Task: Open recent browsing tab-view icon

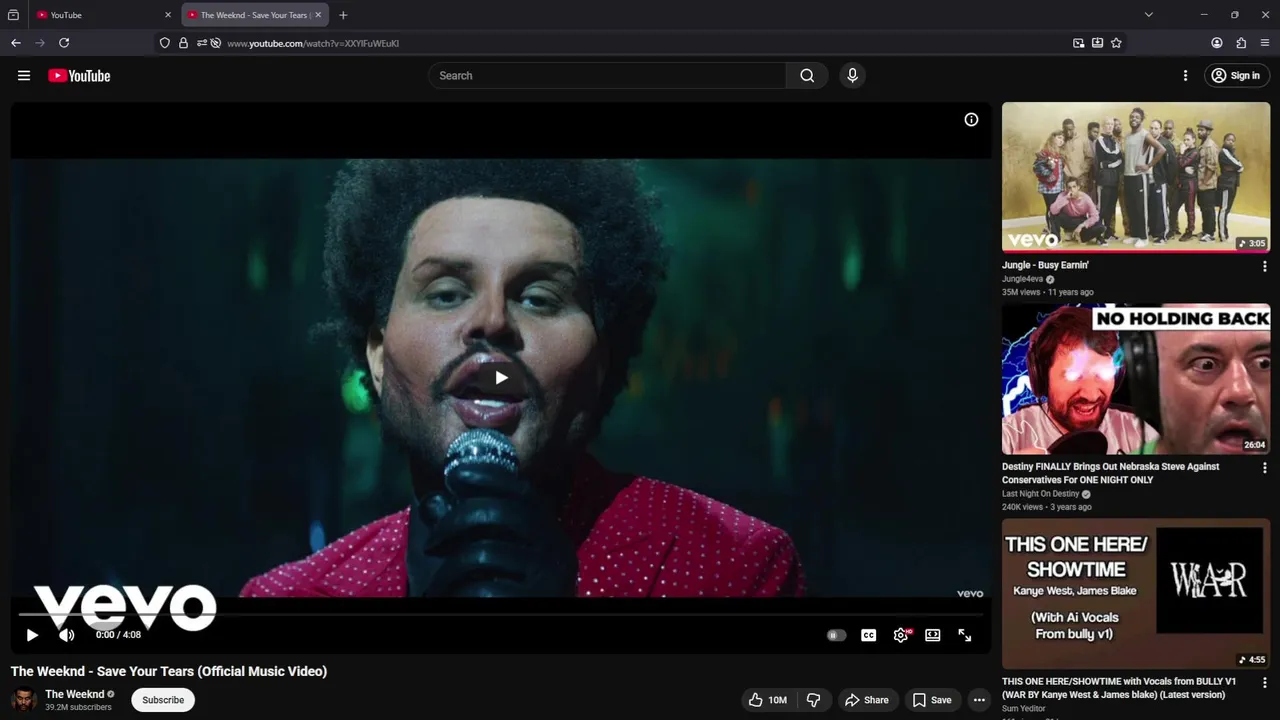Action: point(13,15)
